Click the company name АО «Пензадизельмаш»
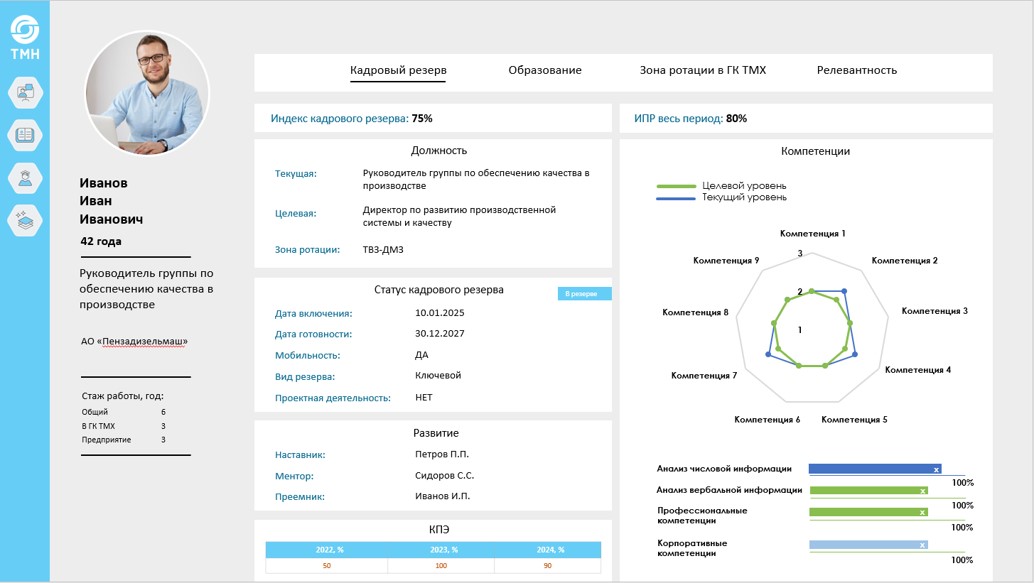The width and height of the screenshot is (1034, 583). 134,341
